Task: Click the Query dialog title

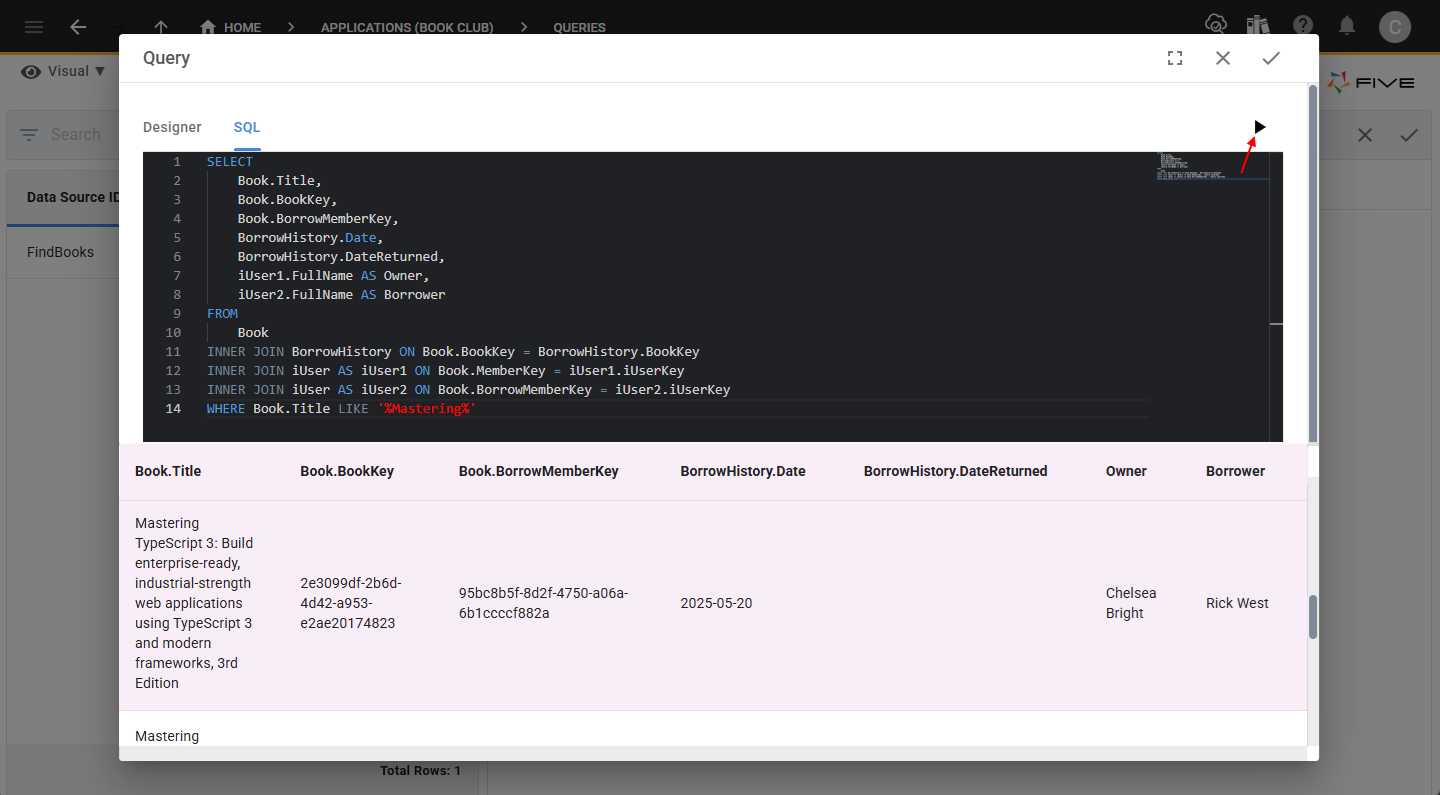Action: tap(166, 58)
